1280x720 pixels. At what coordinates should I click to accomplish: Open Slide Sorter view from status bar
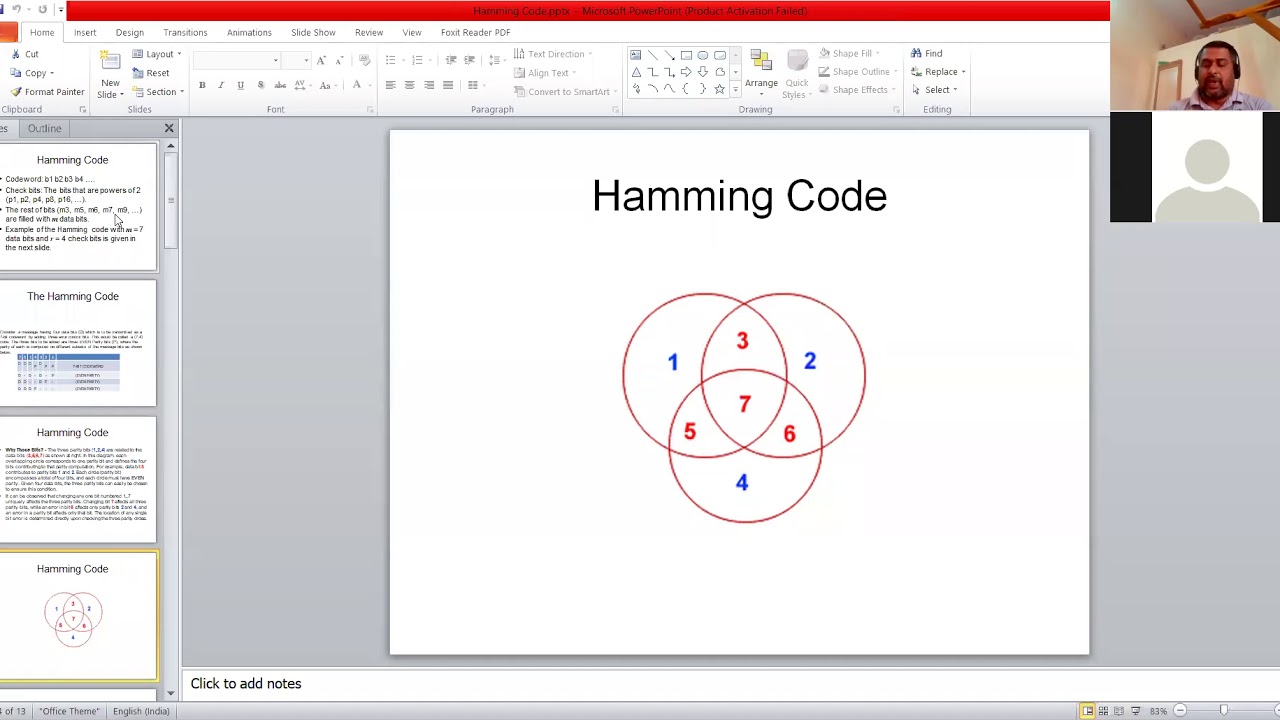[x=1103, y=711]
